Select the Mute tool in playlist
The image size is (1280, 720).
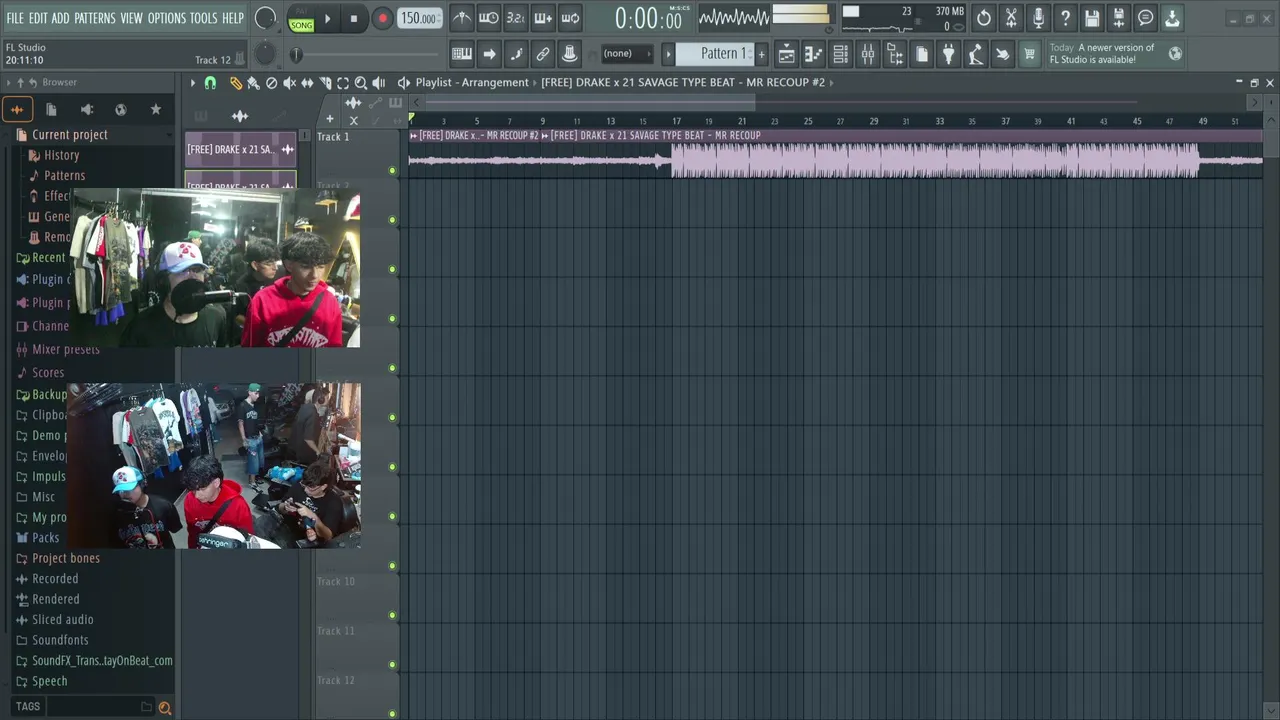tap(290, 83)
